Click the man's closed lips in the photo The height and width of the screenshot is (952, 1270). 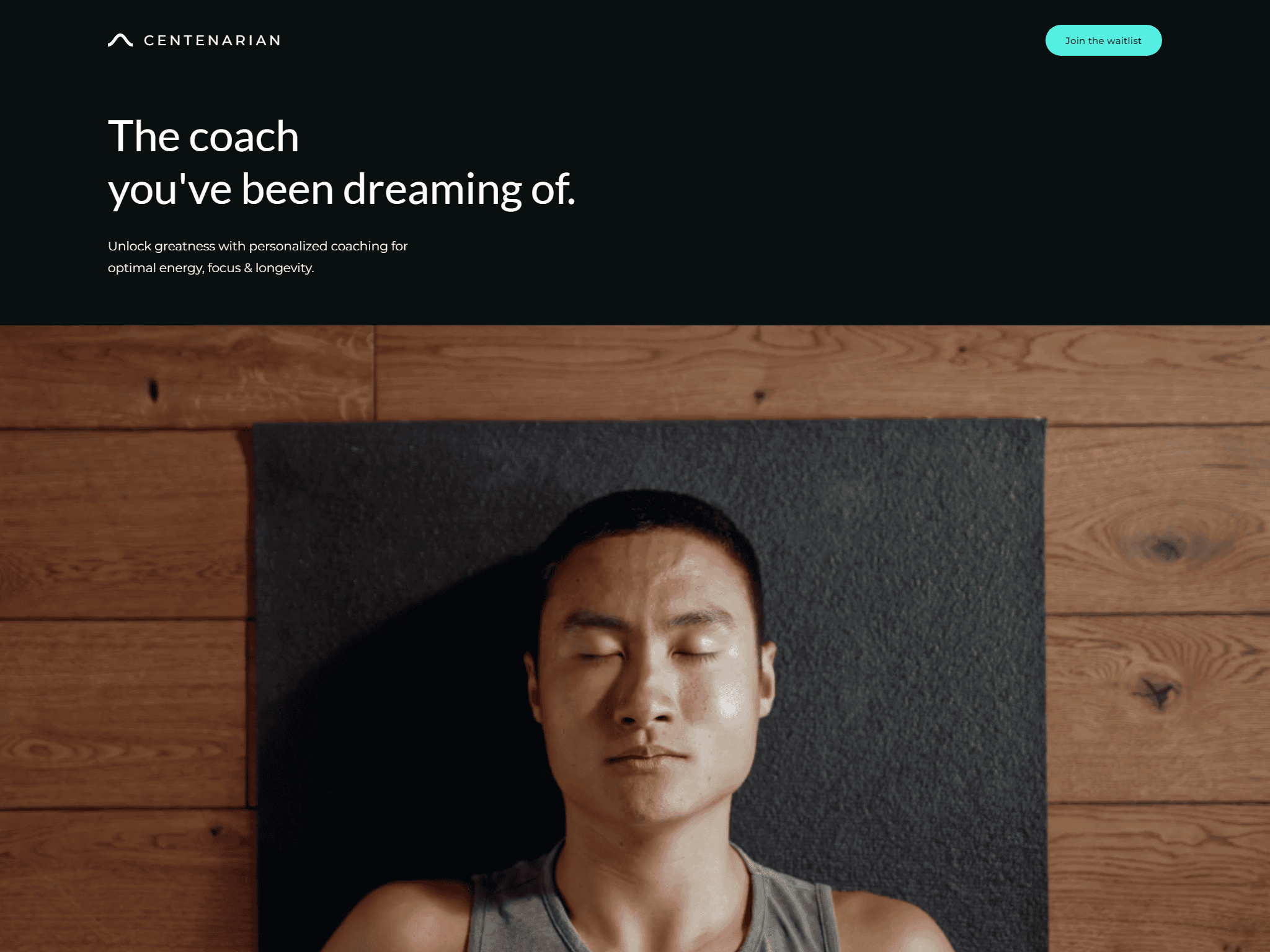click(648, 756)
